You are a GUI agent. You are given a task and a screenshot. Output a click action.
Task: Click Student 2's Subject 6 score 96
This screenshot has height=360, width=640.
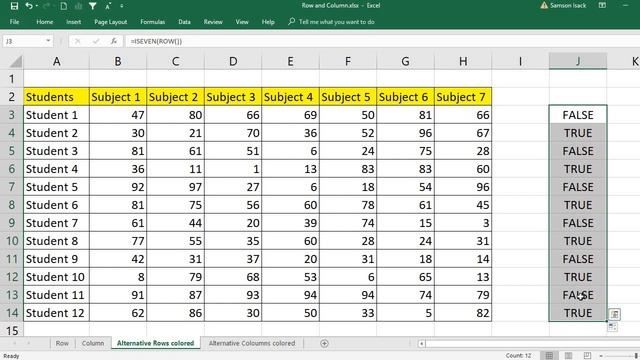[405, 133]
